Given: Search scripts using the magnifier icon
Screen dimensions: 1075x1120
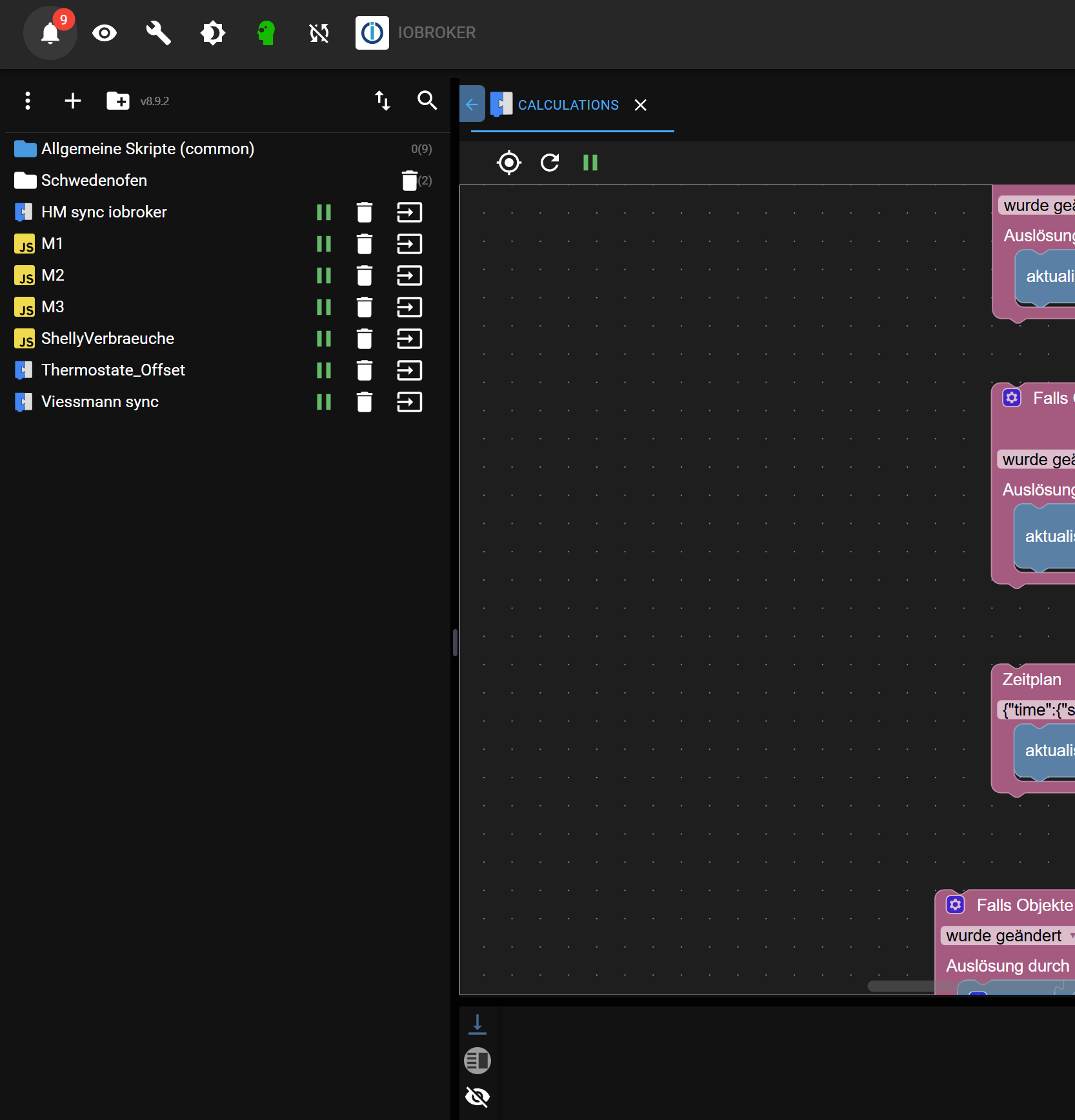Looking at the screenshot, I should click(x=427, y=101).
